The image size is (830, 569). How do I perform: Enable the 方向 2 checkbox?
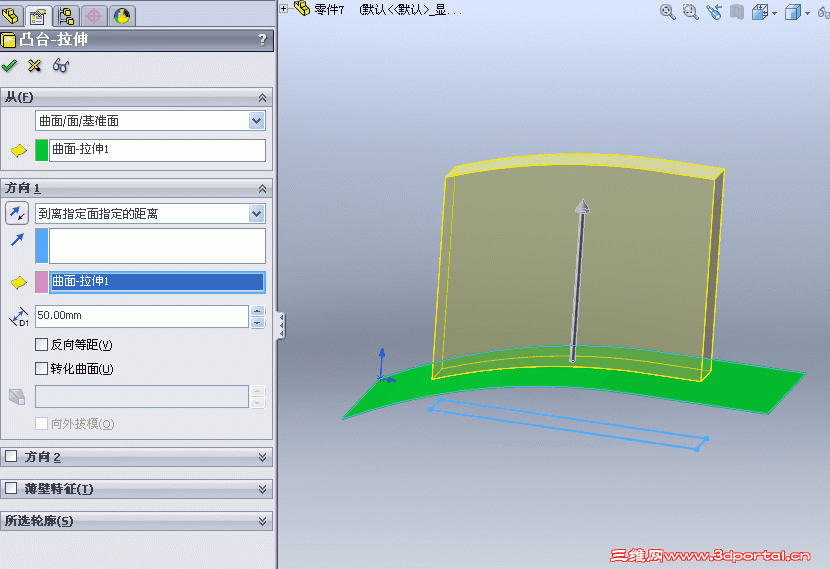[x=11, y=456]
